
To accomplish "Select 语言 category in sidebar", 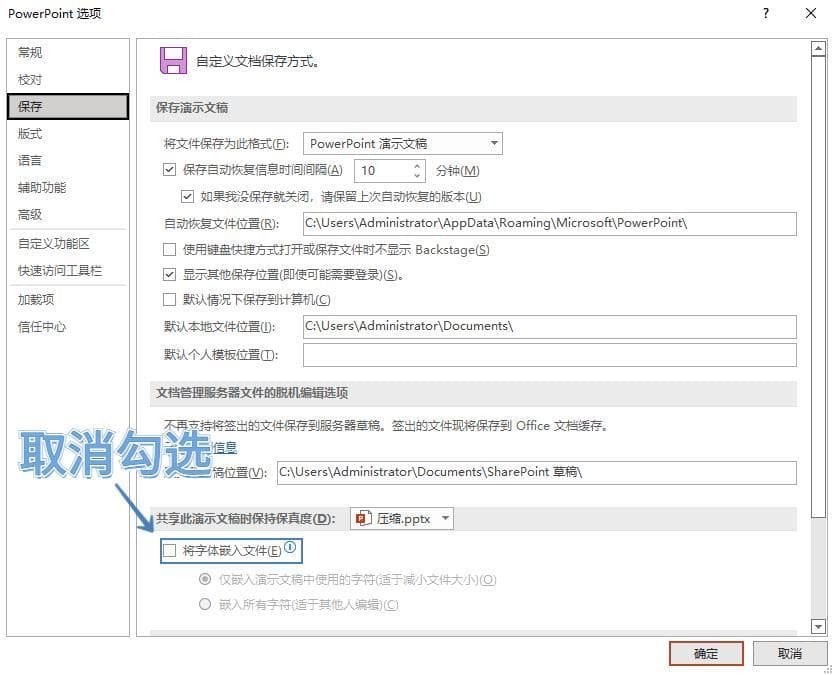I will (68, 160).
